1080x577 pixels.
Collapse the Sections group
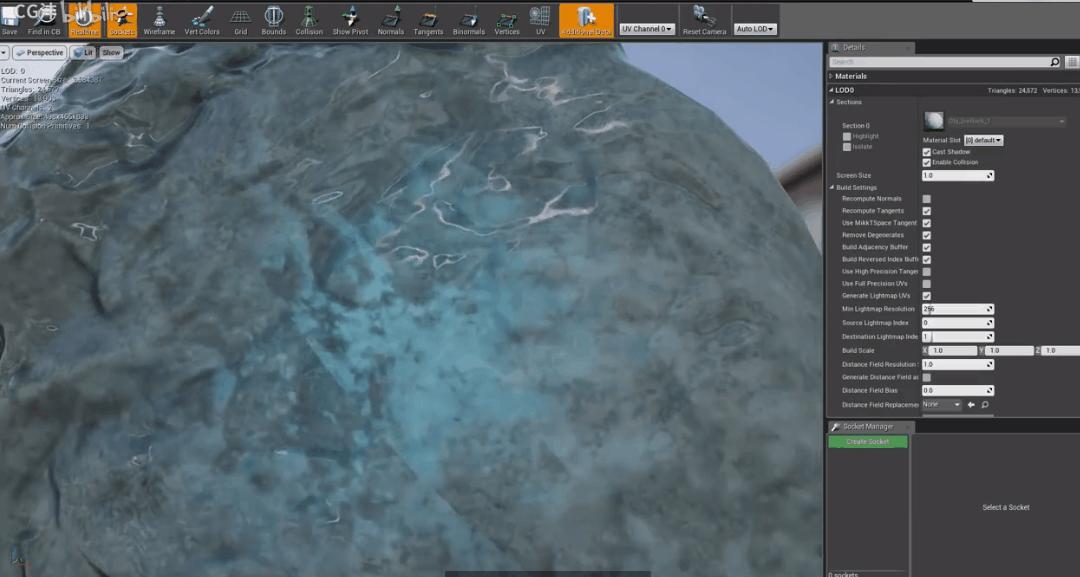[x=832, y=102]
